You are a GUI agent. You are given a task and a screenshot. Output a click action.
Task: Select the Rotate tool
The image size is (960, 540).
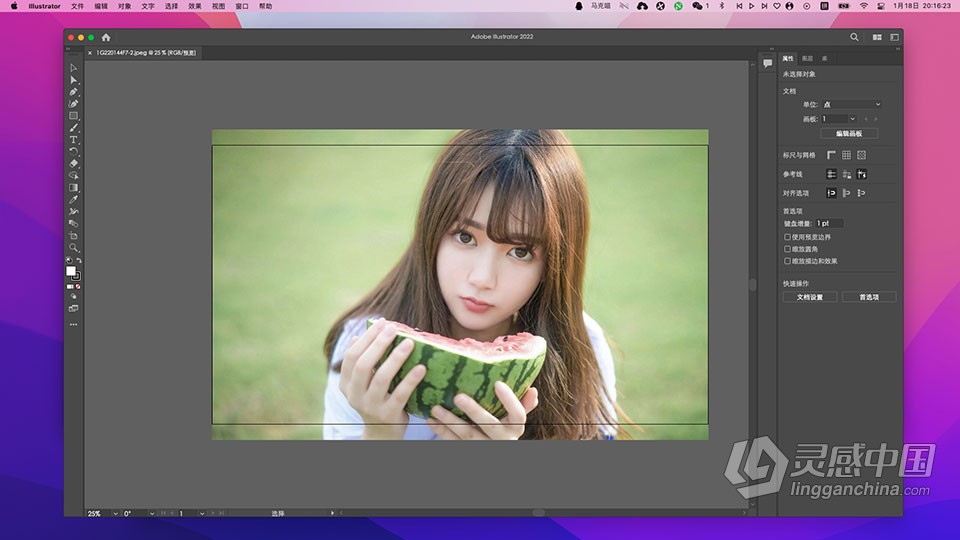(73, 152)
